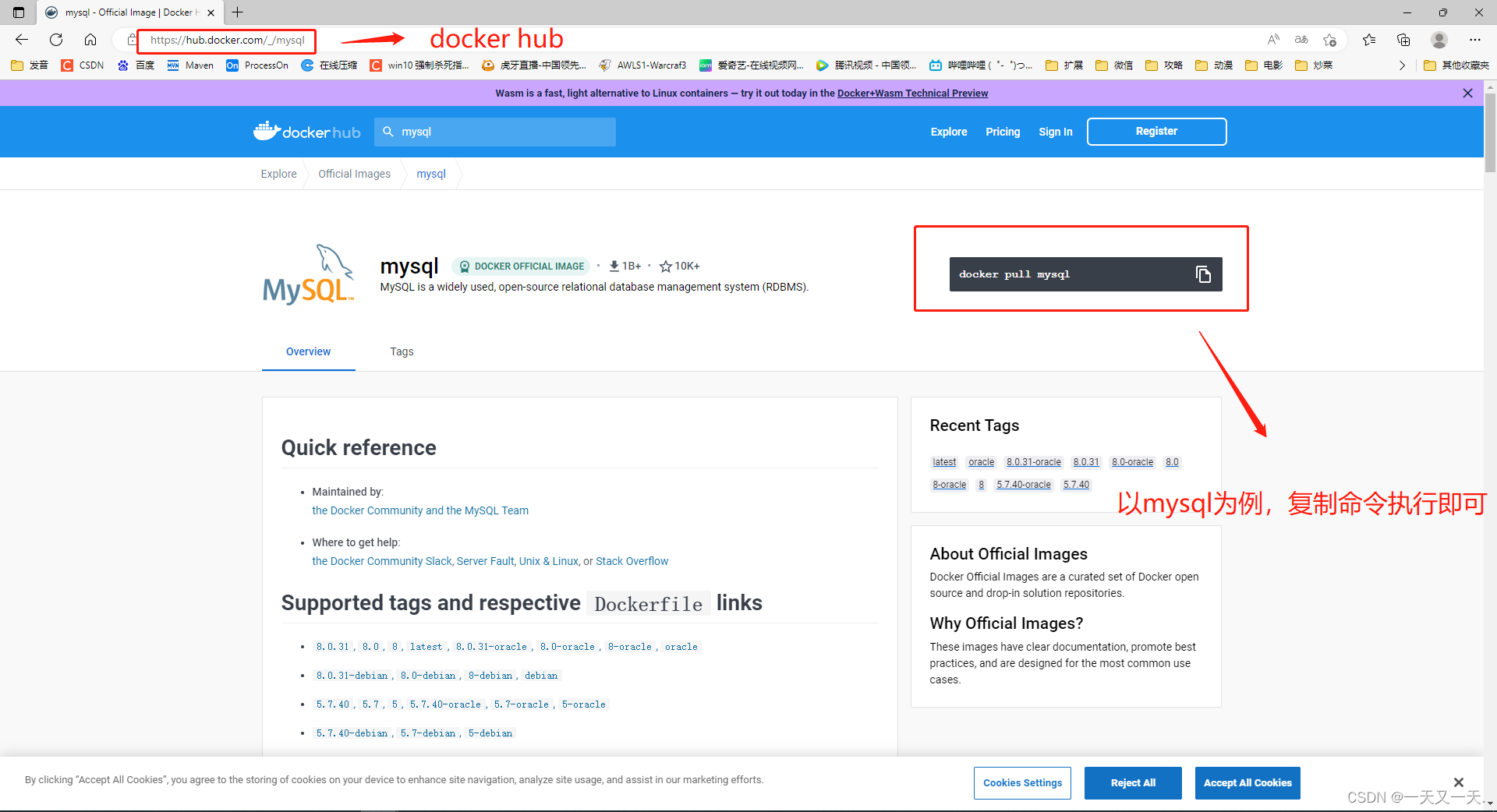Switch to the Tags tab
The width and height of the screenshot is (1497, 812).
402,351
